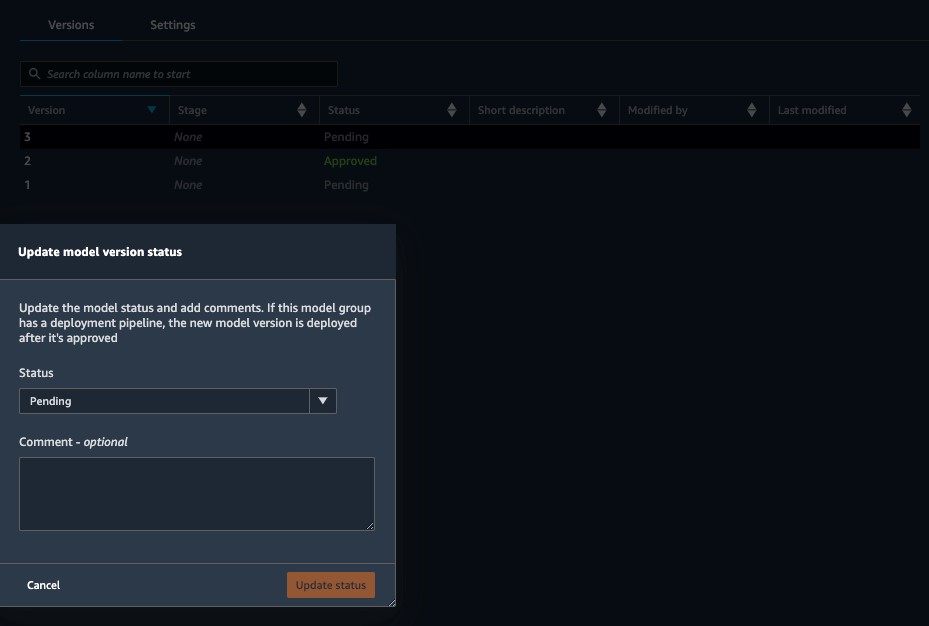This screenshot has height=626, width=929.
Task: Grab the comment box resize handle
Action: pyautogui.click(x=370, y=526)
